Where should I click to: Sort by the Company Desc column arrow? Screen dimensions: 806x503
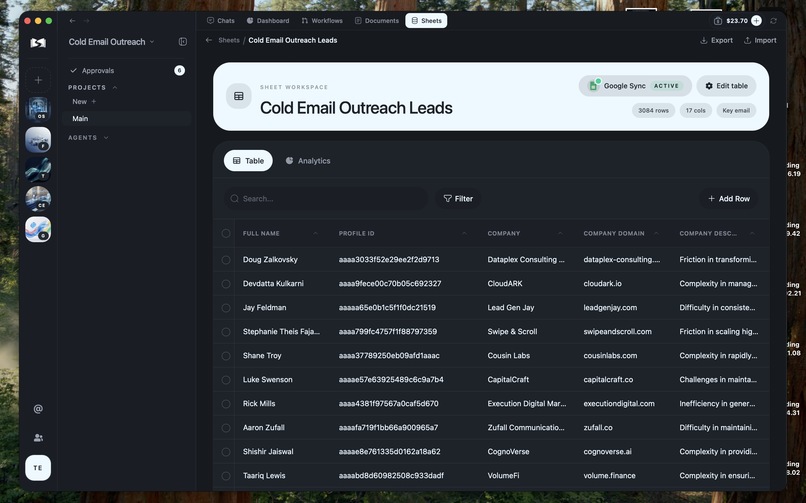point(752,233)
